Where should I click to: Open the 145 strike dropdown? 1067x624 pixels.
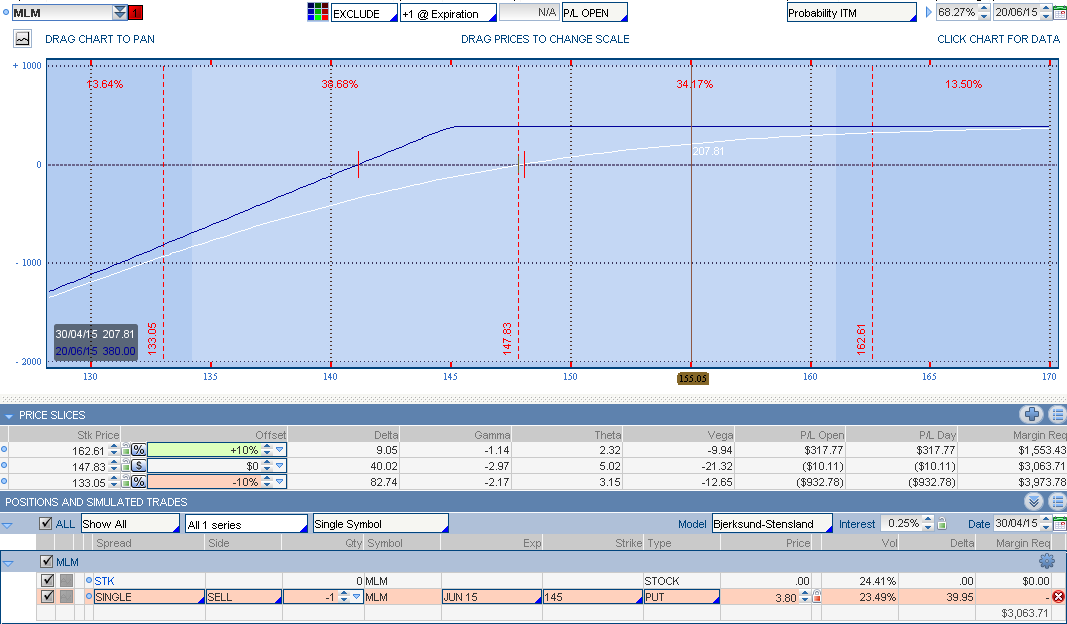[x=593, y=597]
